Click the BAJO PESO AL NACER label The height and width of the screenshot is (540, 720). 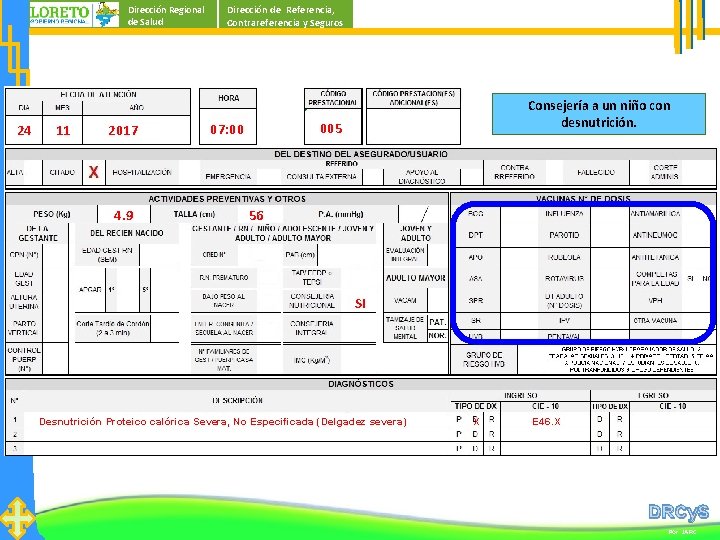coord(223,301)
